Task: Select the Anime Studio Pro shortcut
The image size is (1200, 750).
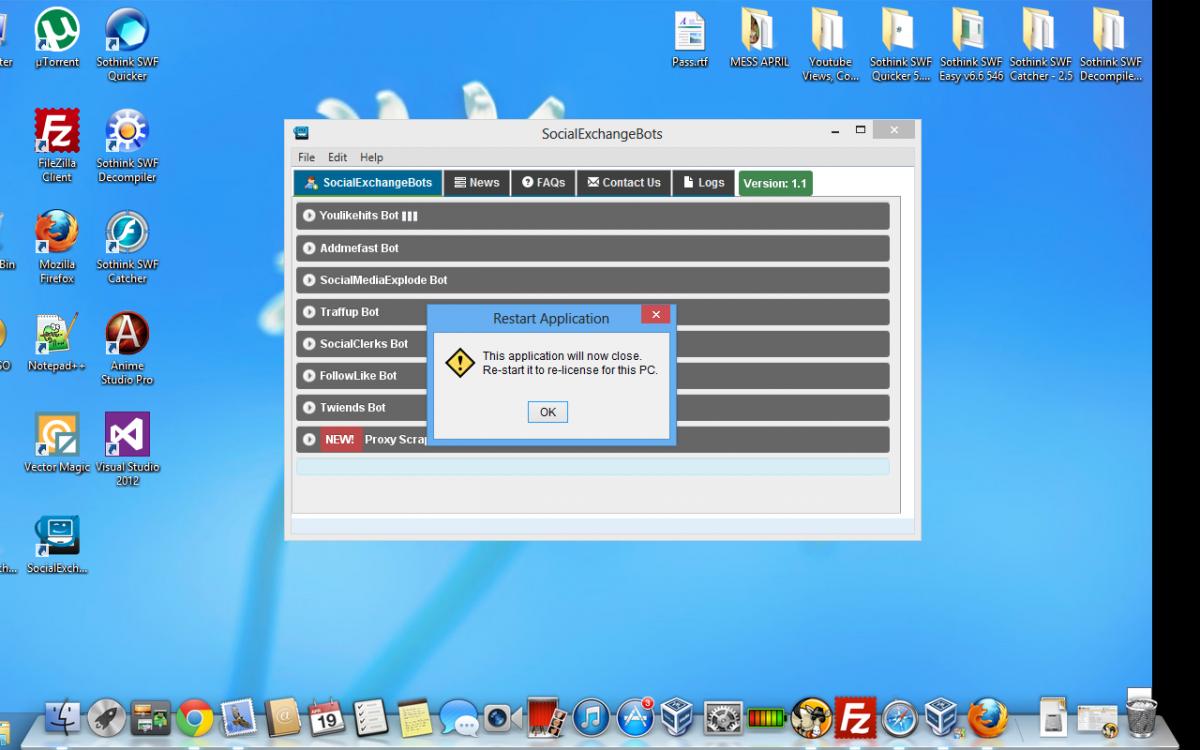Action: 127,348
